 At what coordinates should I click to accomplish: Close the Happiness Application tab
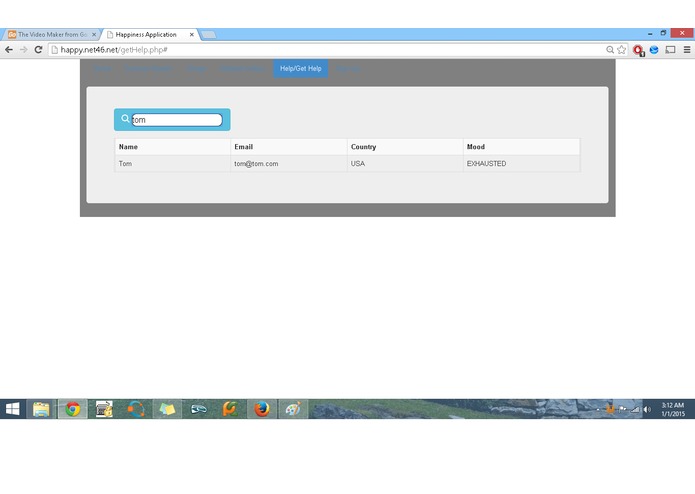pyautogui.click(x=191, y=35)
